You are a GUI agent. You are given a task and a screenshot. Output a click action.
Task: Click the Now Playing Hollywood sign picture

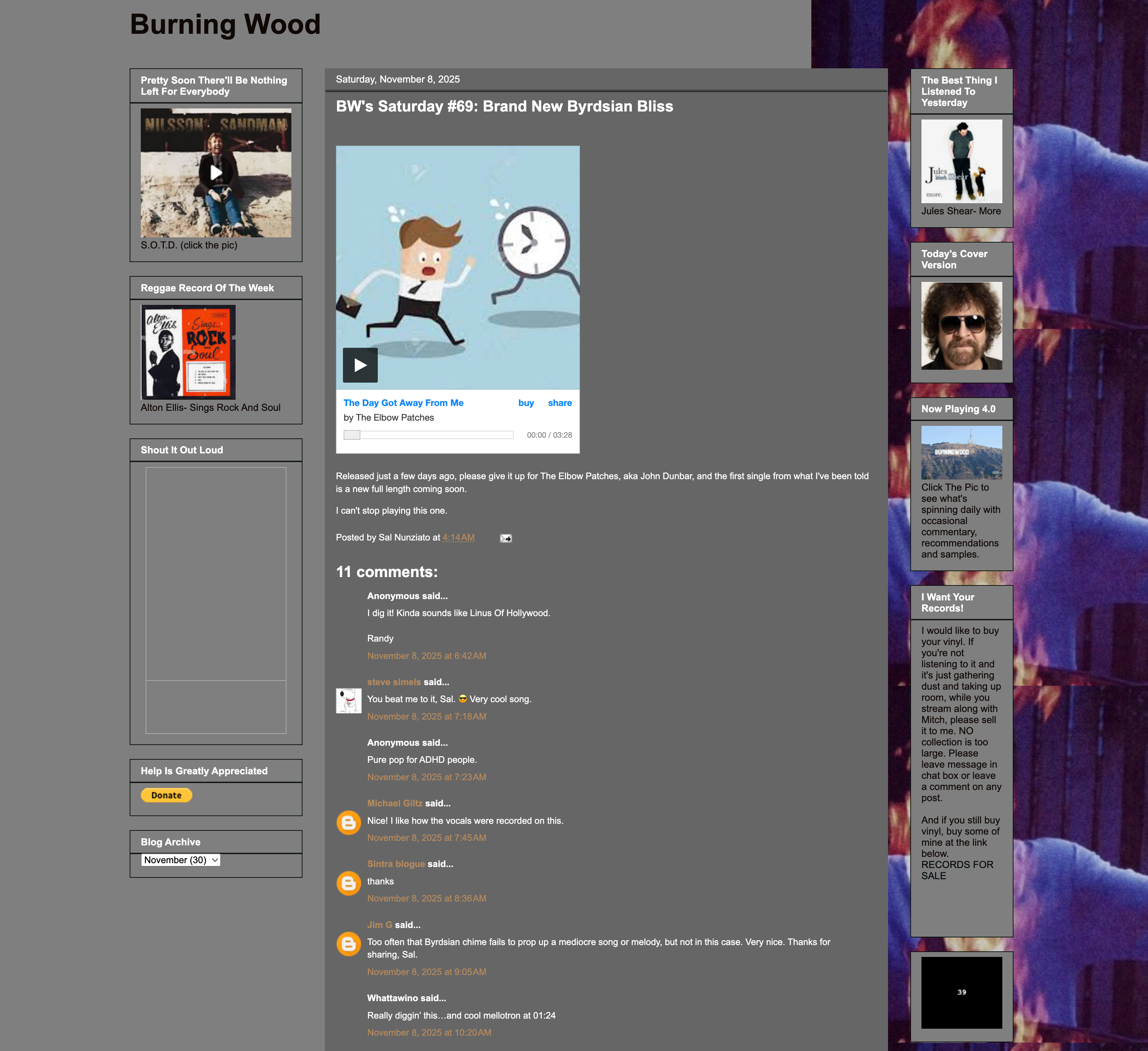[961, 453]
